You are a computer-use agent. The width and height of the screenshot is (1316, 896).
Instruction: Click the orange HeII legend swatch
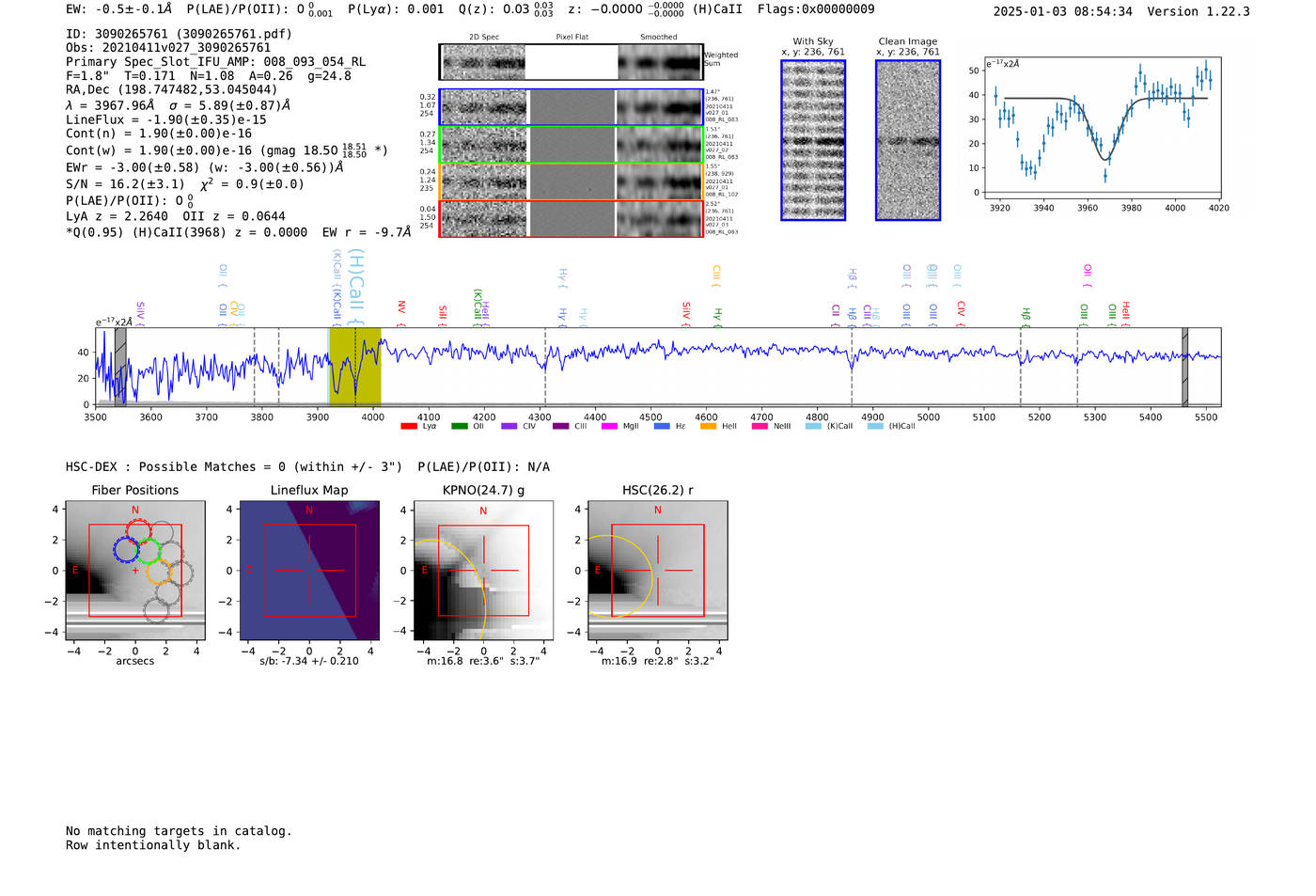[708, 426]
